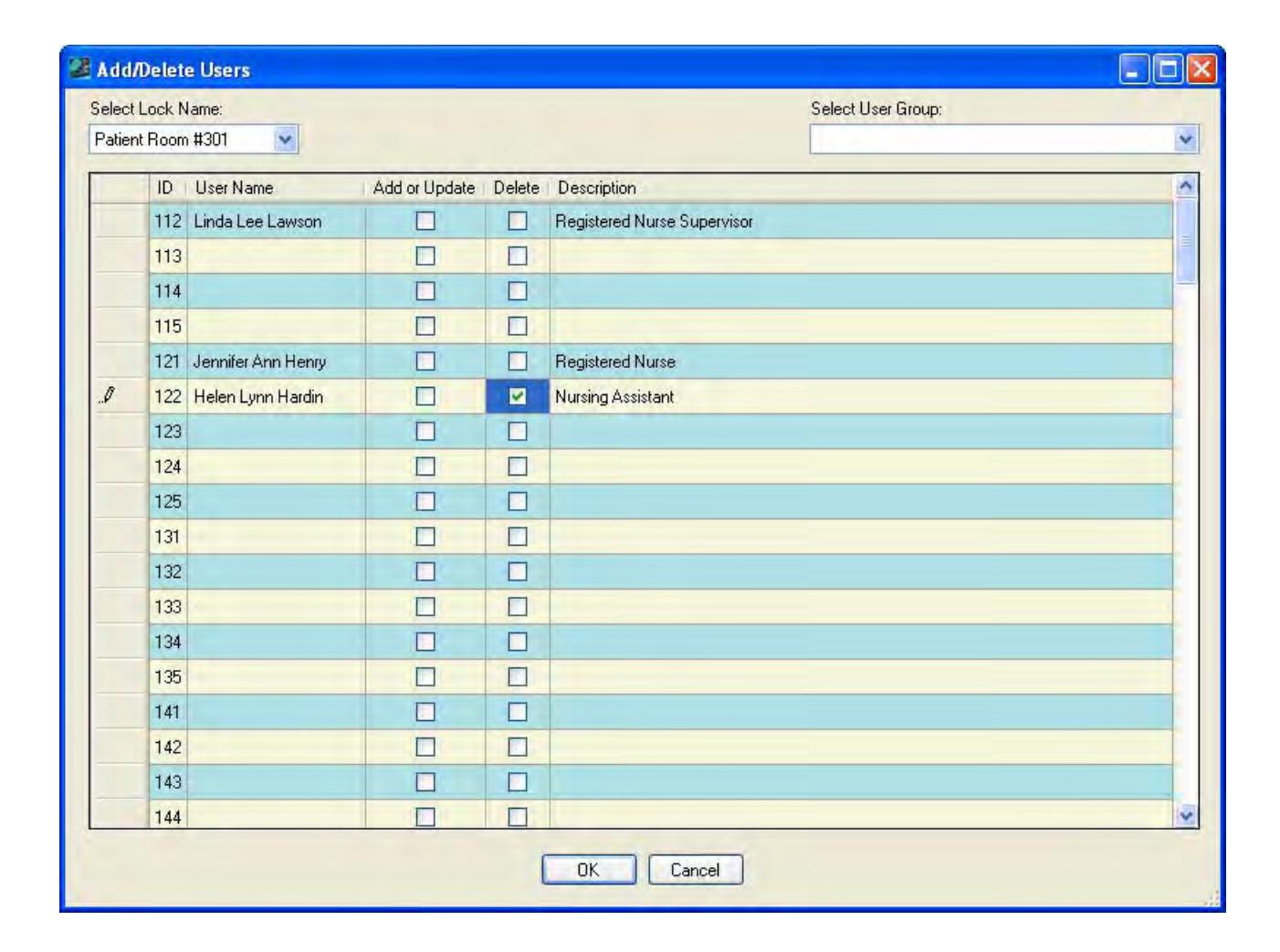The width and height of the screenshot is (1280, 952).
Task: Select Add or Update checkbox for ID 141
Action: click(x=425, y=711)
